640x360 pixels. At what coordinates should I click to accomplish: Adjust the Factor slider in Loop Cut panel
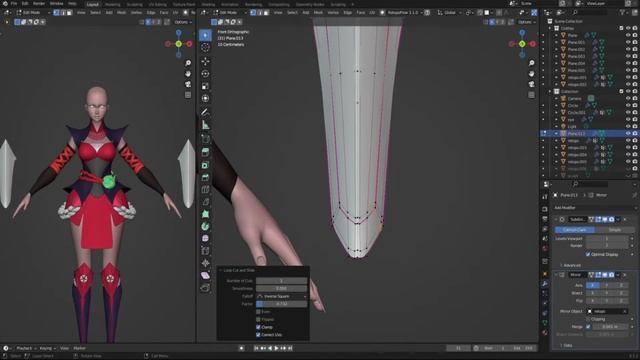point(282,304)
